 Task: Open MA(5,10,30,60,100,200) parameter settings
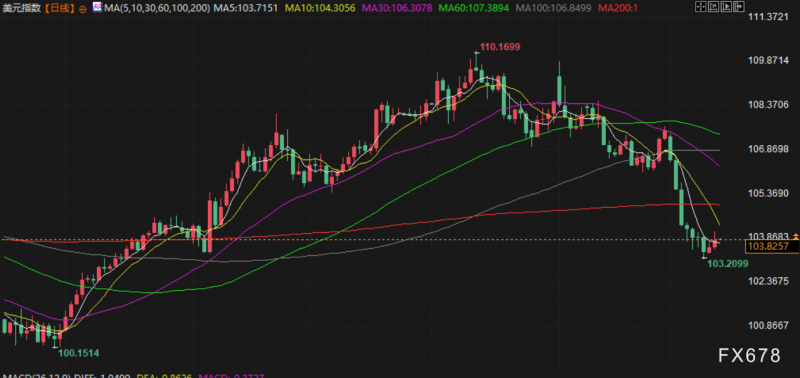[156, 8]
